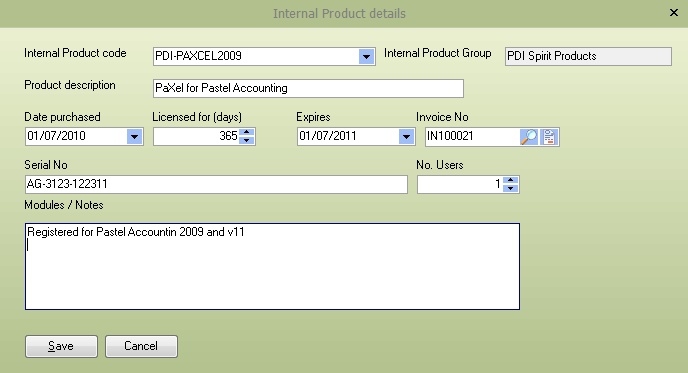
Task: Increase Licensed for days value
Action: pos(247,132)
